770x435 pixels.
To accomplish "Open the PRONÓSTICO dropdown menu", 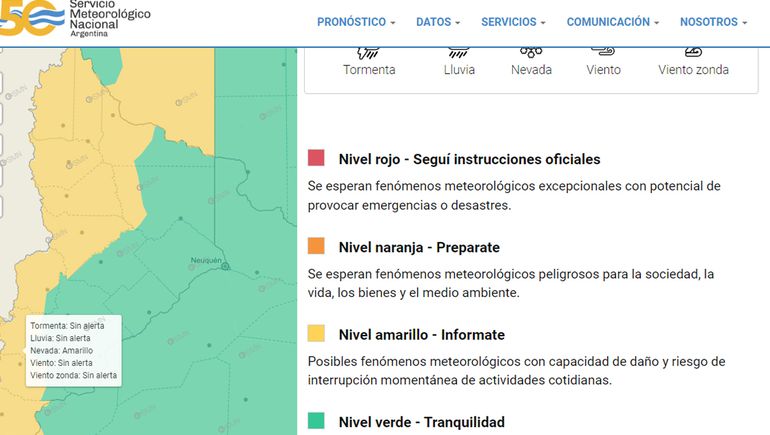I will [356, 22].
